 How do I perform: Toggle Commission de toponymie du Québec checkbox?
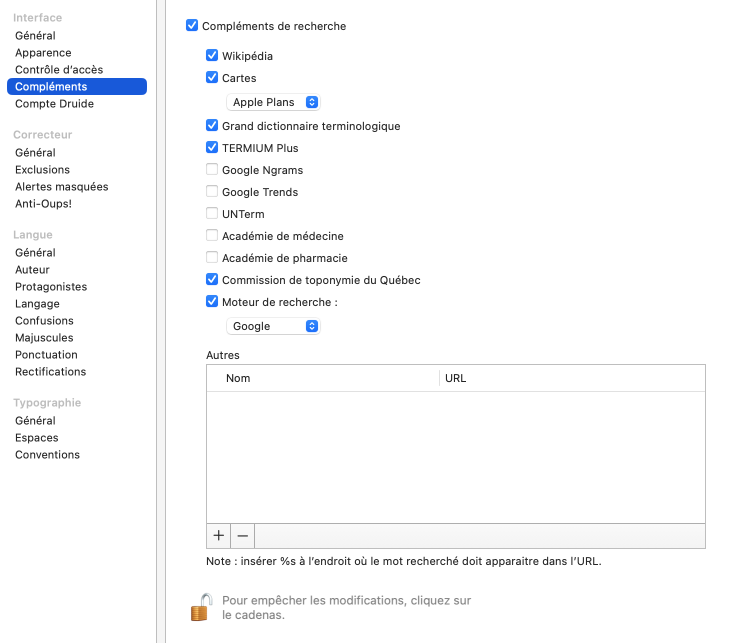click(x=212, y=280)
